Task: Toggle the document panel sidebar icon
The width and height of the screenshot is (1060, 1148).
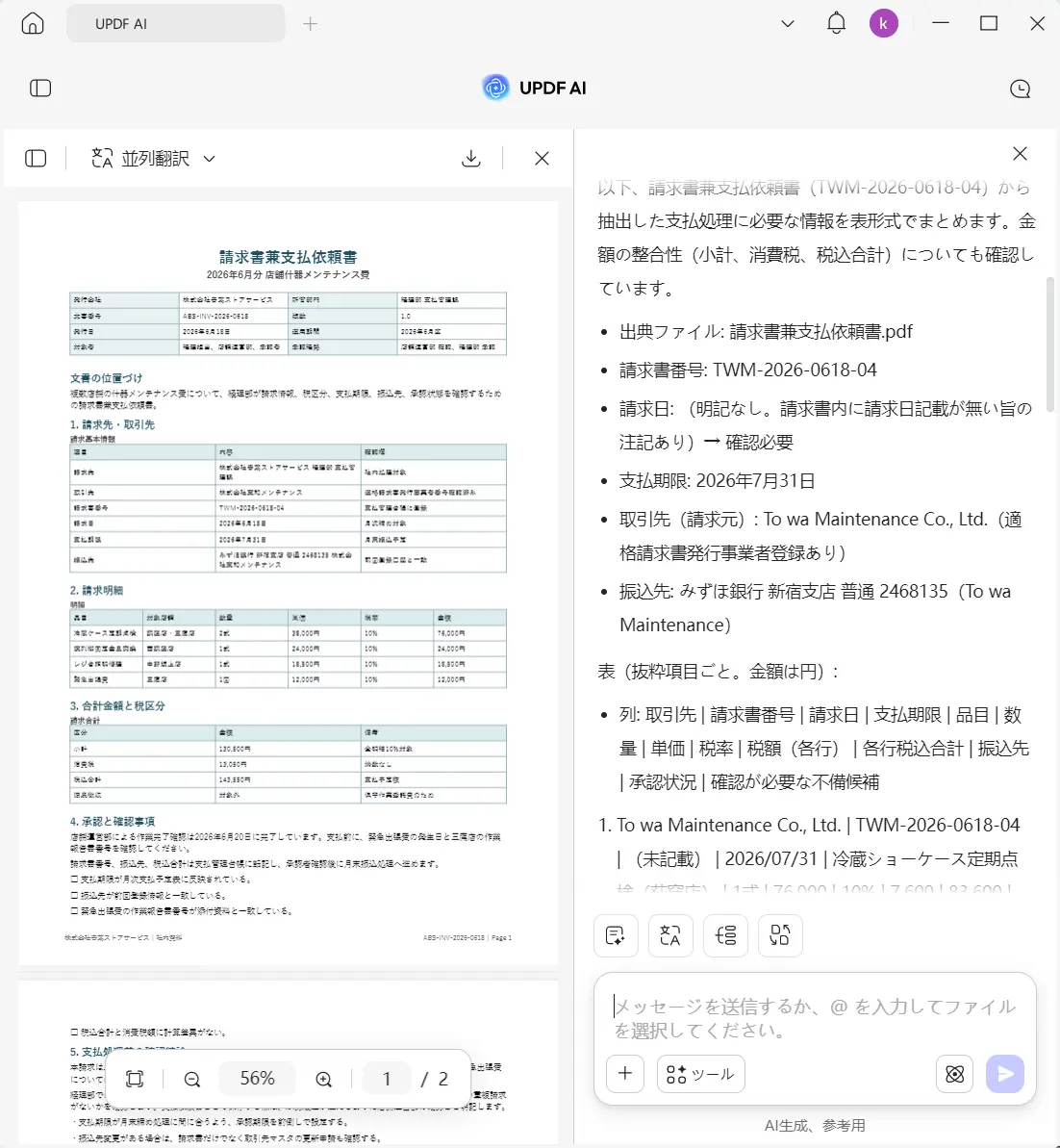Action: coord(36,158)
